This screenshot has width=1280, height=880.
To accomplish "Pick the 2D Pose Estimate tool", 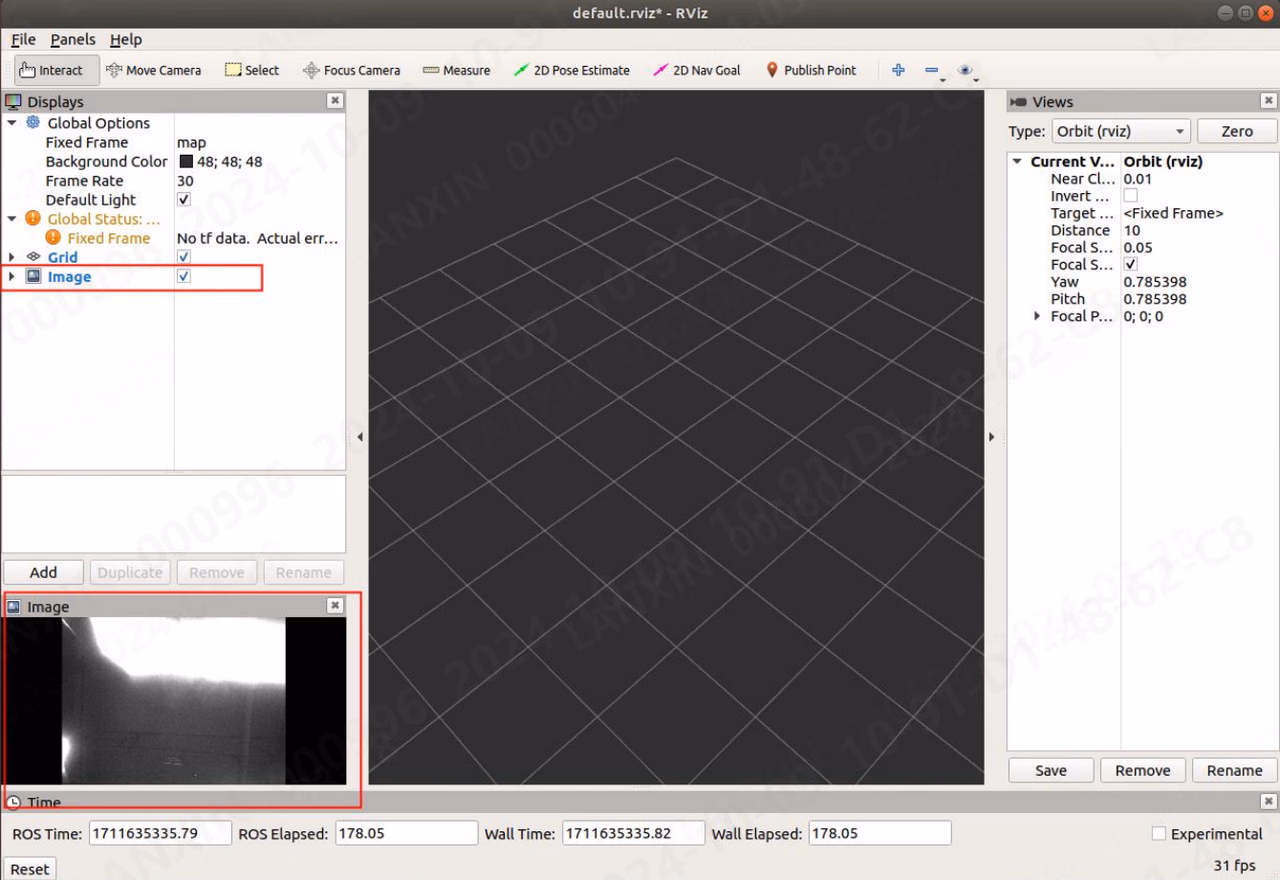I will [571, 70].
